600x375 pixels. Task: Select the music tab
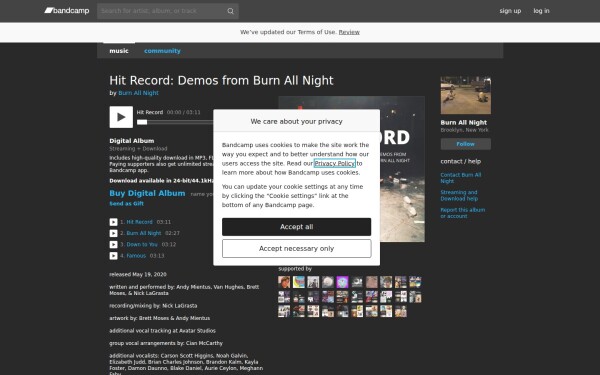[119, 51]
